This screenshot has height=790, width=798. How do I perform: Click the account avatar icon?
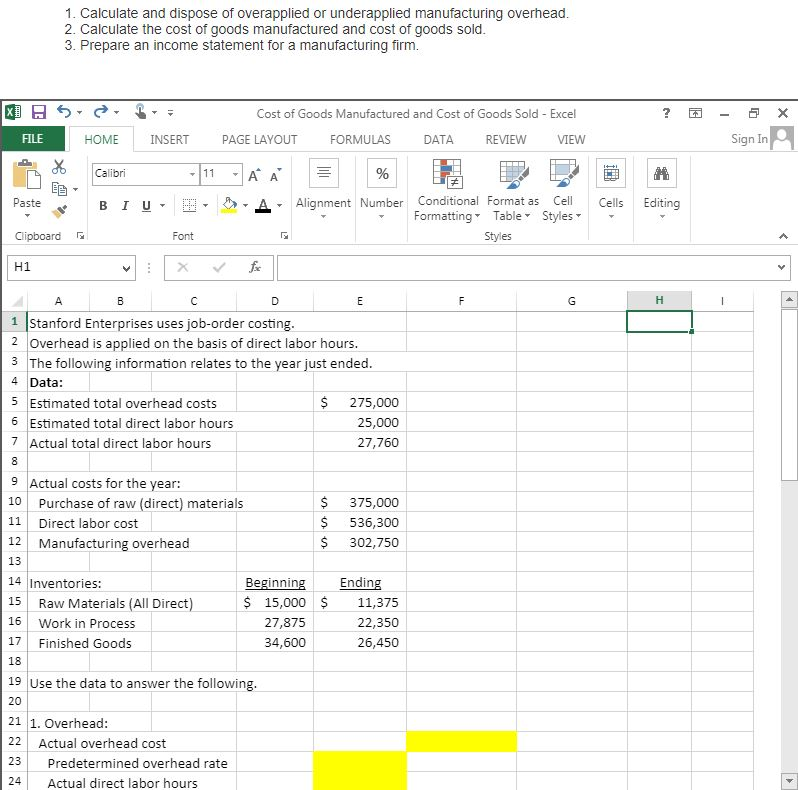click(782, 137)
